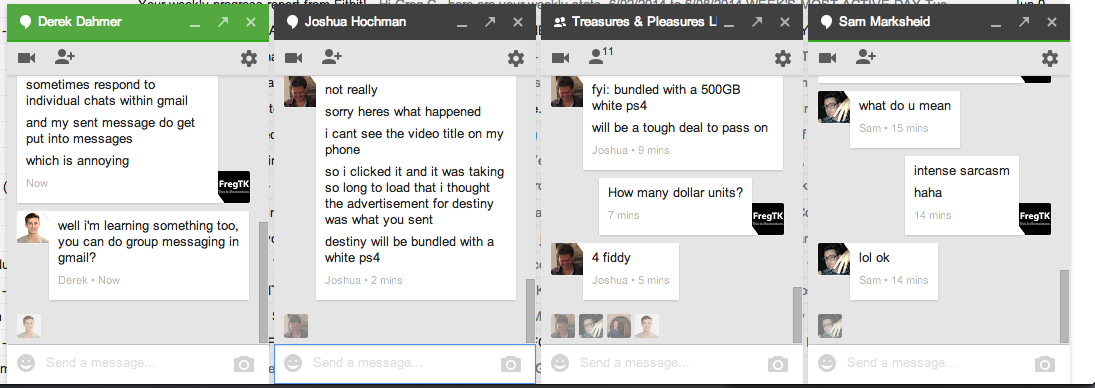Pop out the Sam Marksheid chat window

tap(1024, 22)
